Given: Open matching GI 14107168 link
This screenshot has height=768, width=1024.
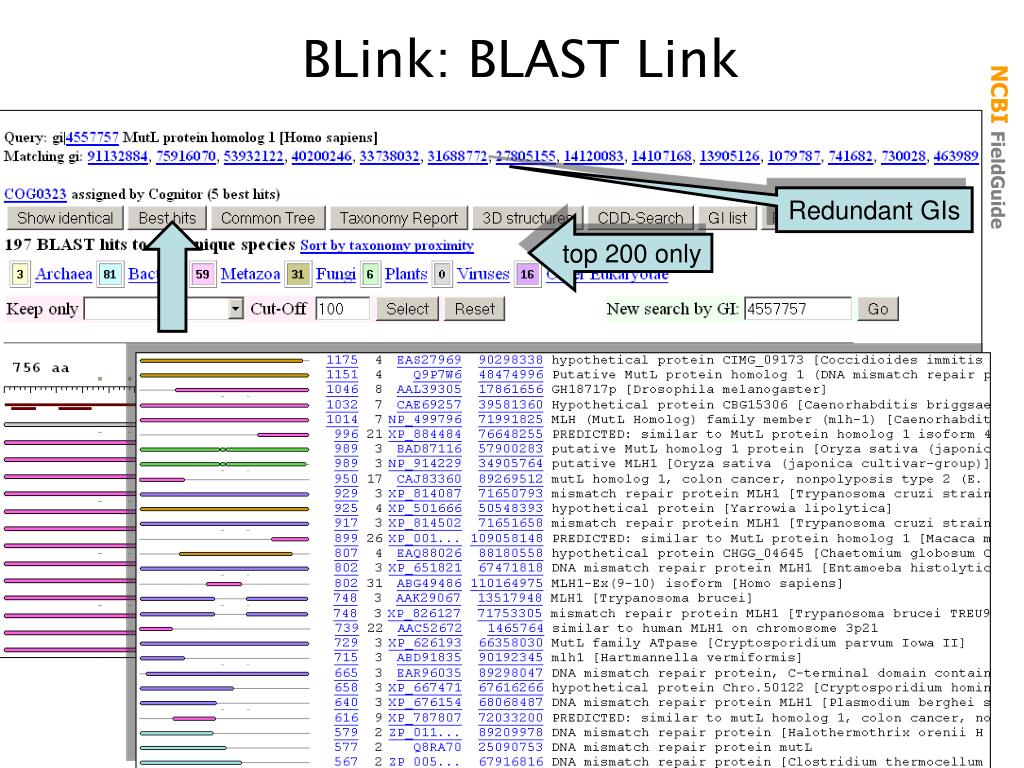Looking at the screenshot, I should (x=662, y=157).
